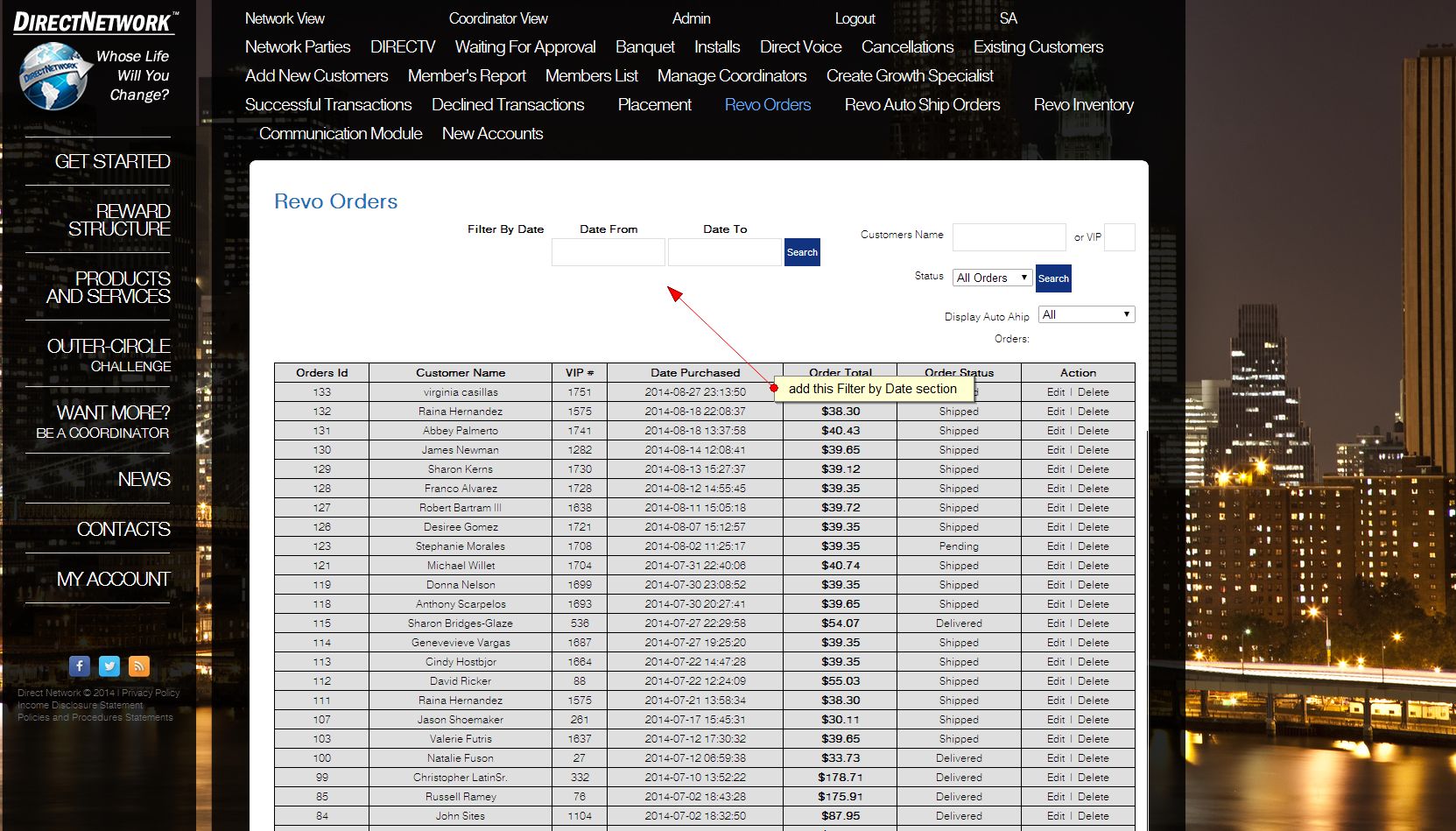This screenshot has height=831, width=1456.
Task: Click the VIP number input box
Action: click(x=1120, y=237)
